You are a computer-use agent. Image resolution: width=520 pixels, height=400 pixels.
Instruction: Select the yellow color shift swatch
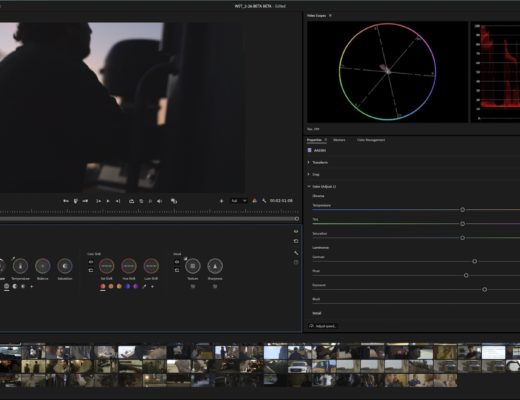(x=119, y=286)
